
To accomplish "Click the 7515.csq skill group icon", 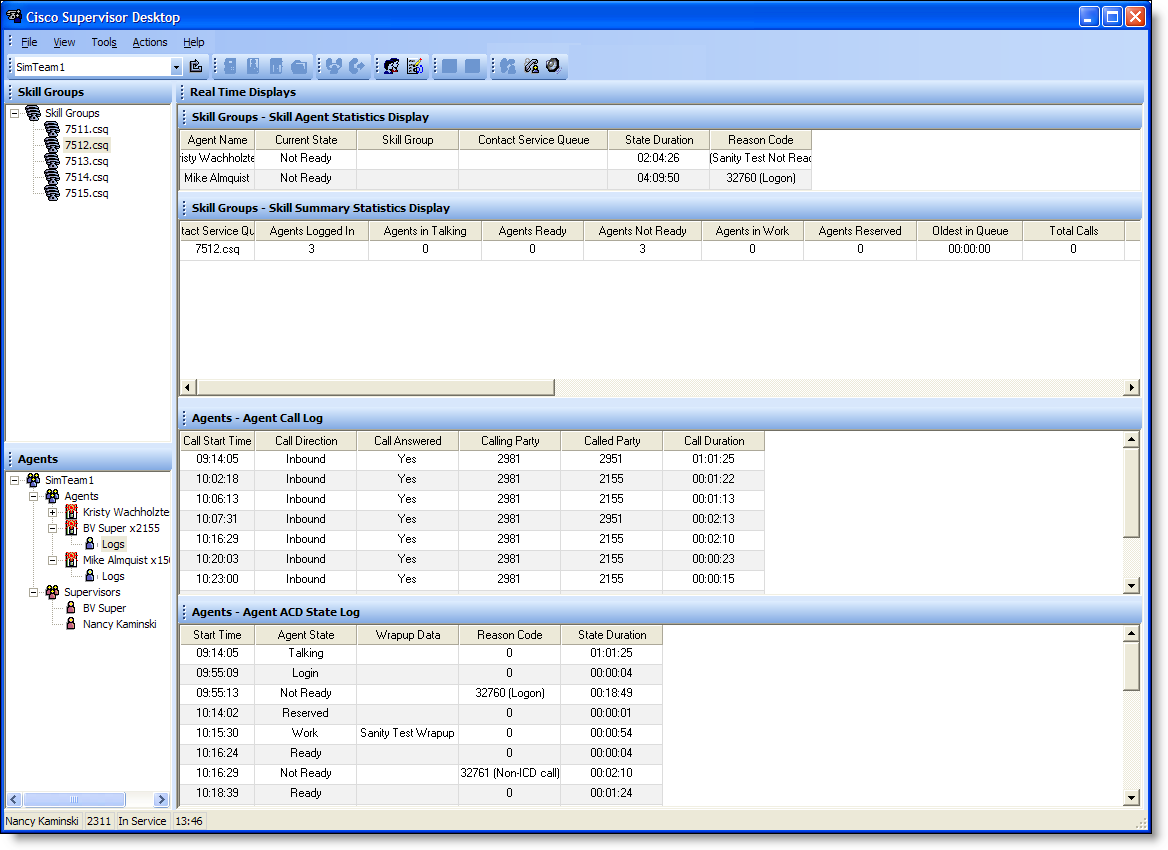I will pyautogui.click(x=51, y=193).
